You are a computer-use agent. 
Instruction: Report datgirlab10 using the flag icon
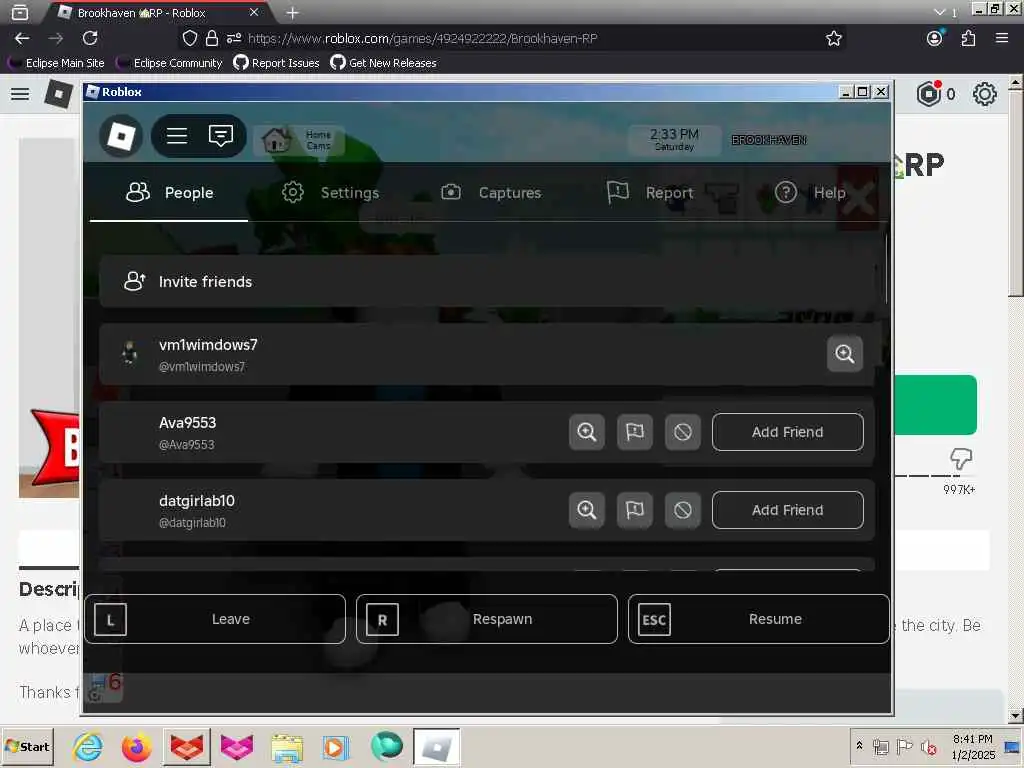point(635,510)
